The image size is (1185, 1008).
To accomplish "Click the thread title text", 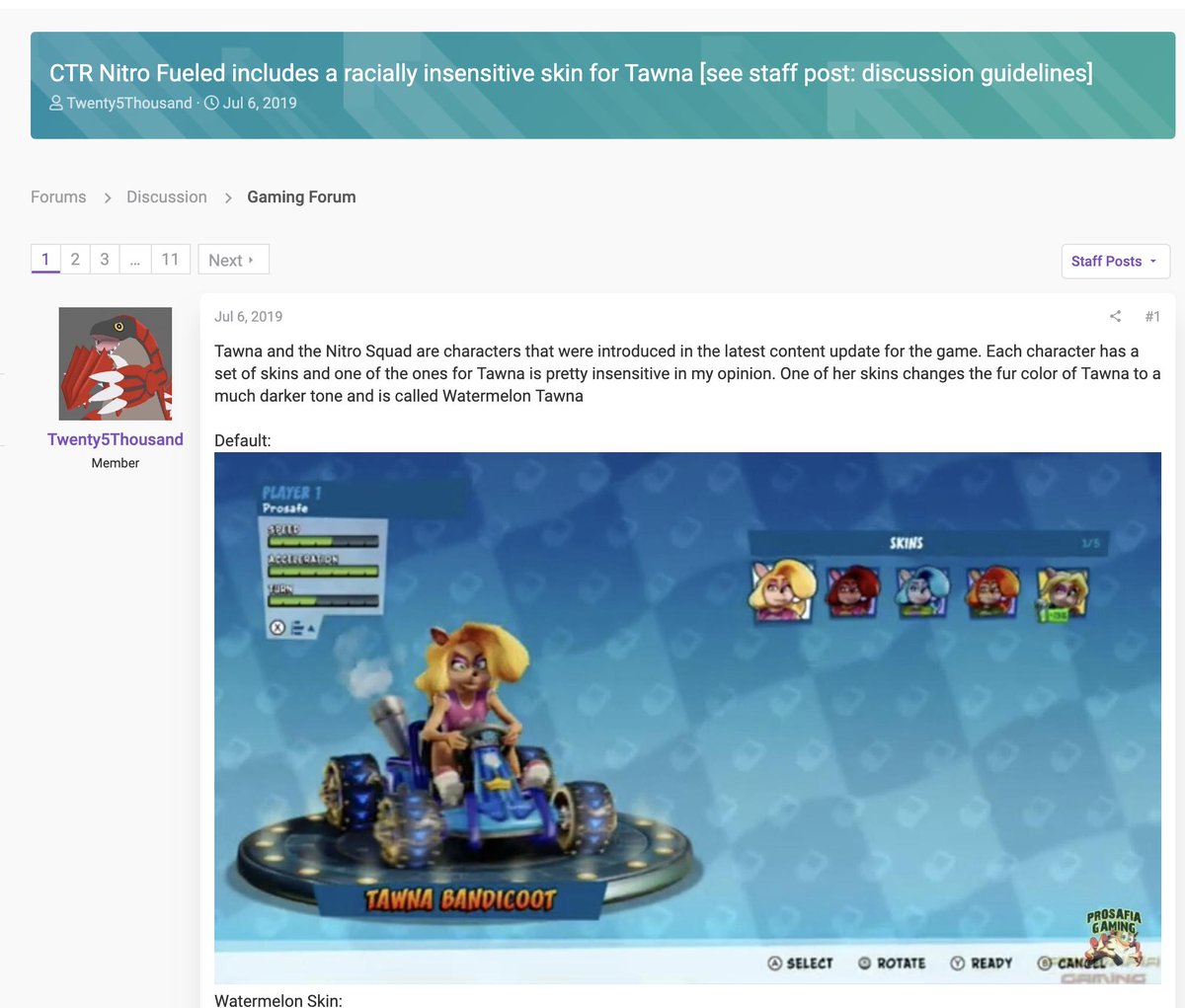I will (571, 72).
